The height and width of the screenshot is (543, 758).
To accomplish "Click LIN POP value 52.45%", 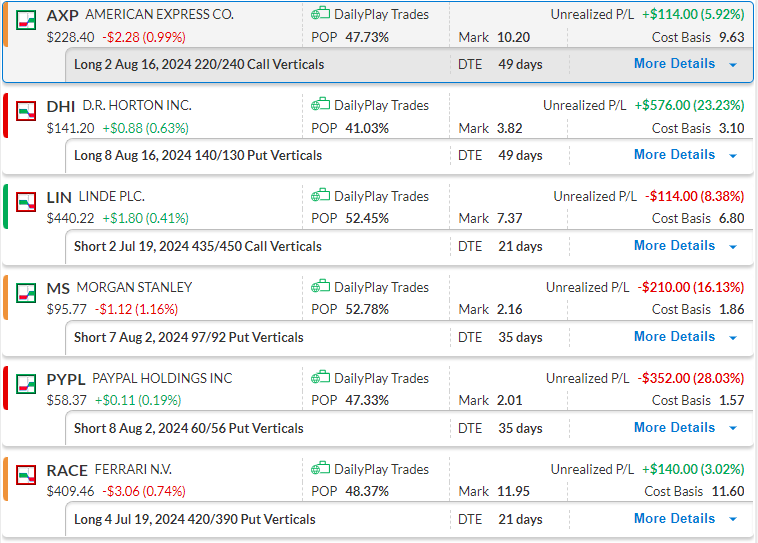I will [x=367, y=219].
